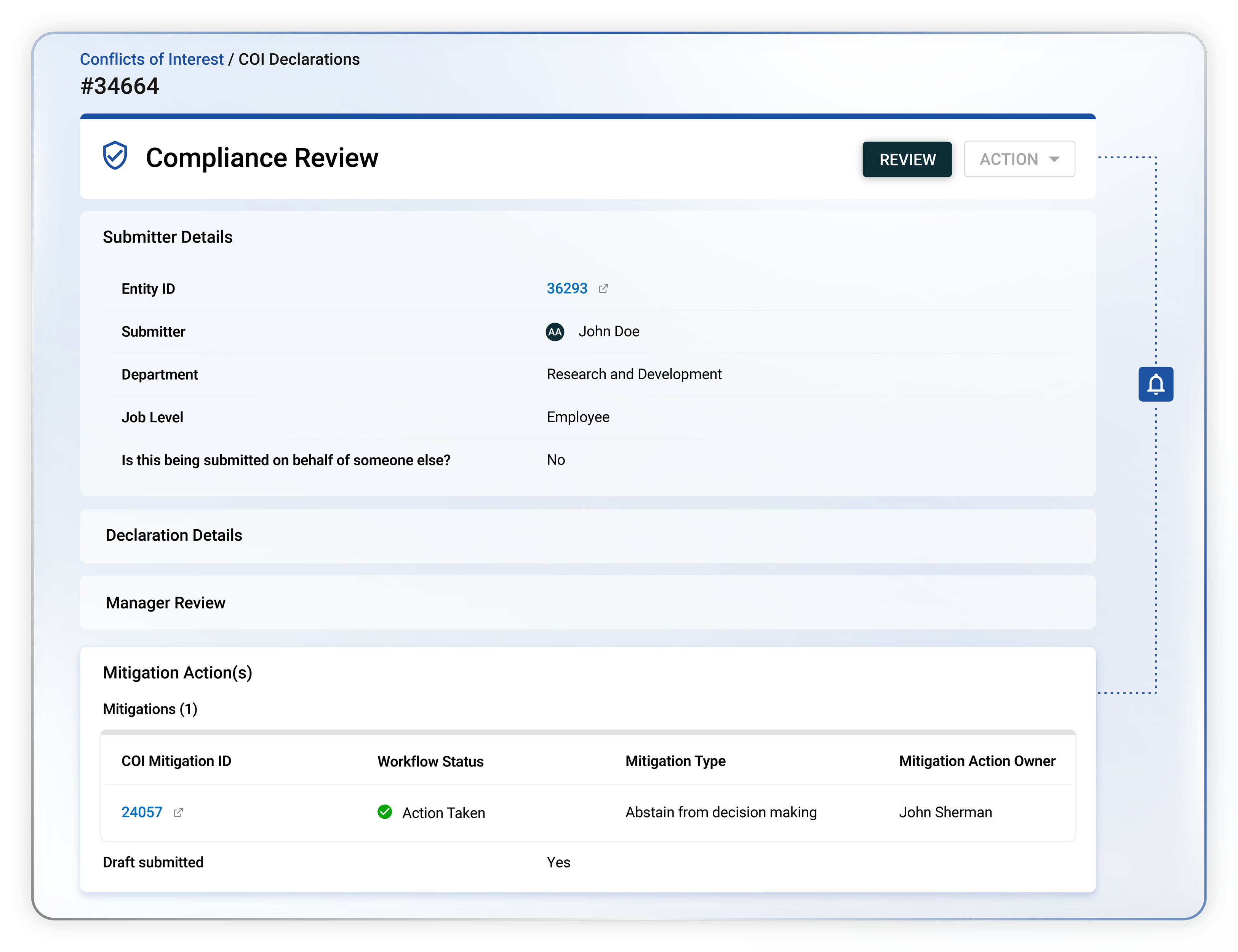1238x952 pixels.
Task: Click the 'Mitigations (1)' label
Action: 150,709
